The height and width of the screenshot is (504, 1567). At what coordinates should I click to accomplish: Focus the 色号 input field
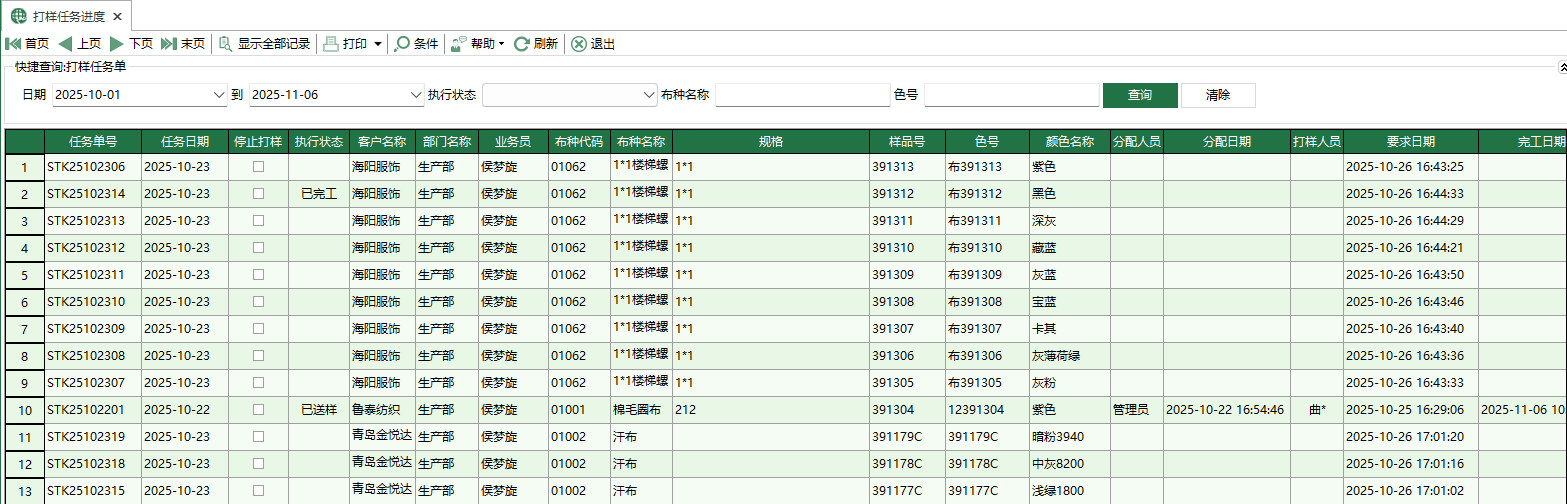click(x=1012, y=95)
